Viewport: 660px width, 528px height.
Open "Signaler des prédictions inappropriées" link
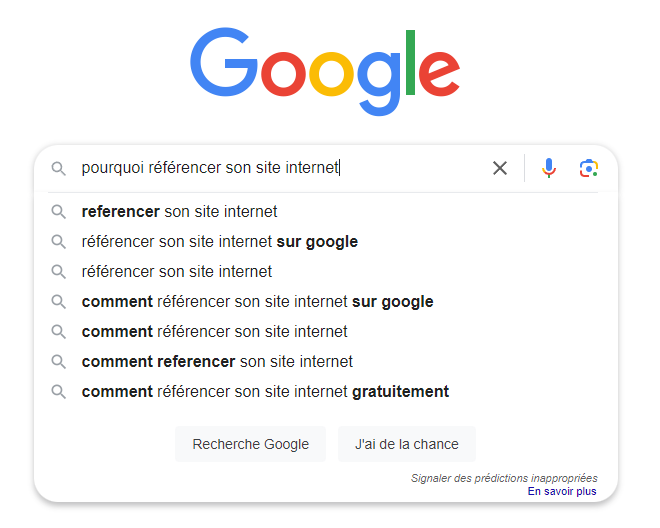pyautogui.click(x=504, y=478)
